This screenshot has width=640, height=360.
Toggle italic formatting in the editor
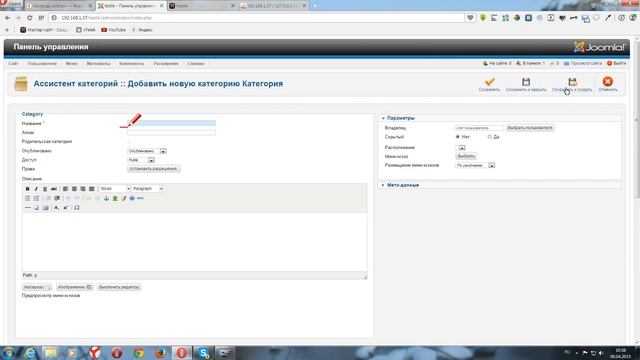coord(36,189)
